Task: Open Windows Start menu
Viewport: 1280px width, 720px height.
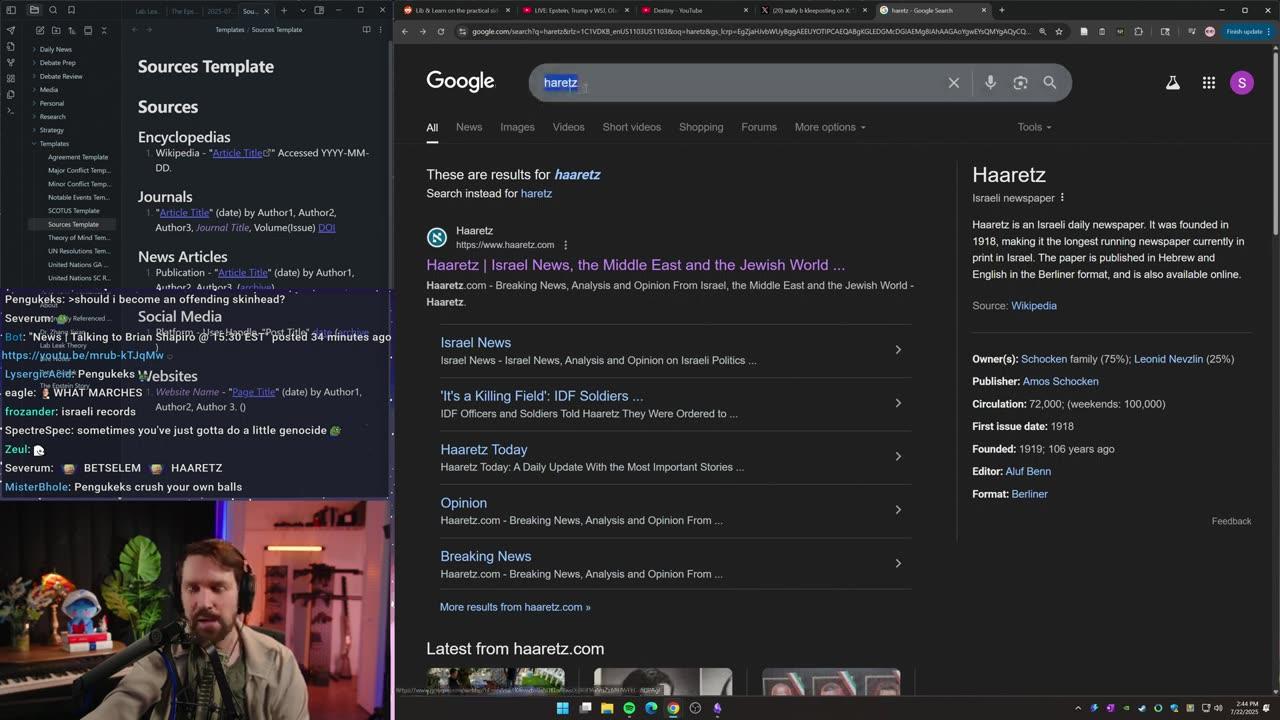Action: pos(562,708)
